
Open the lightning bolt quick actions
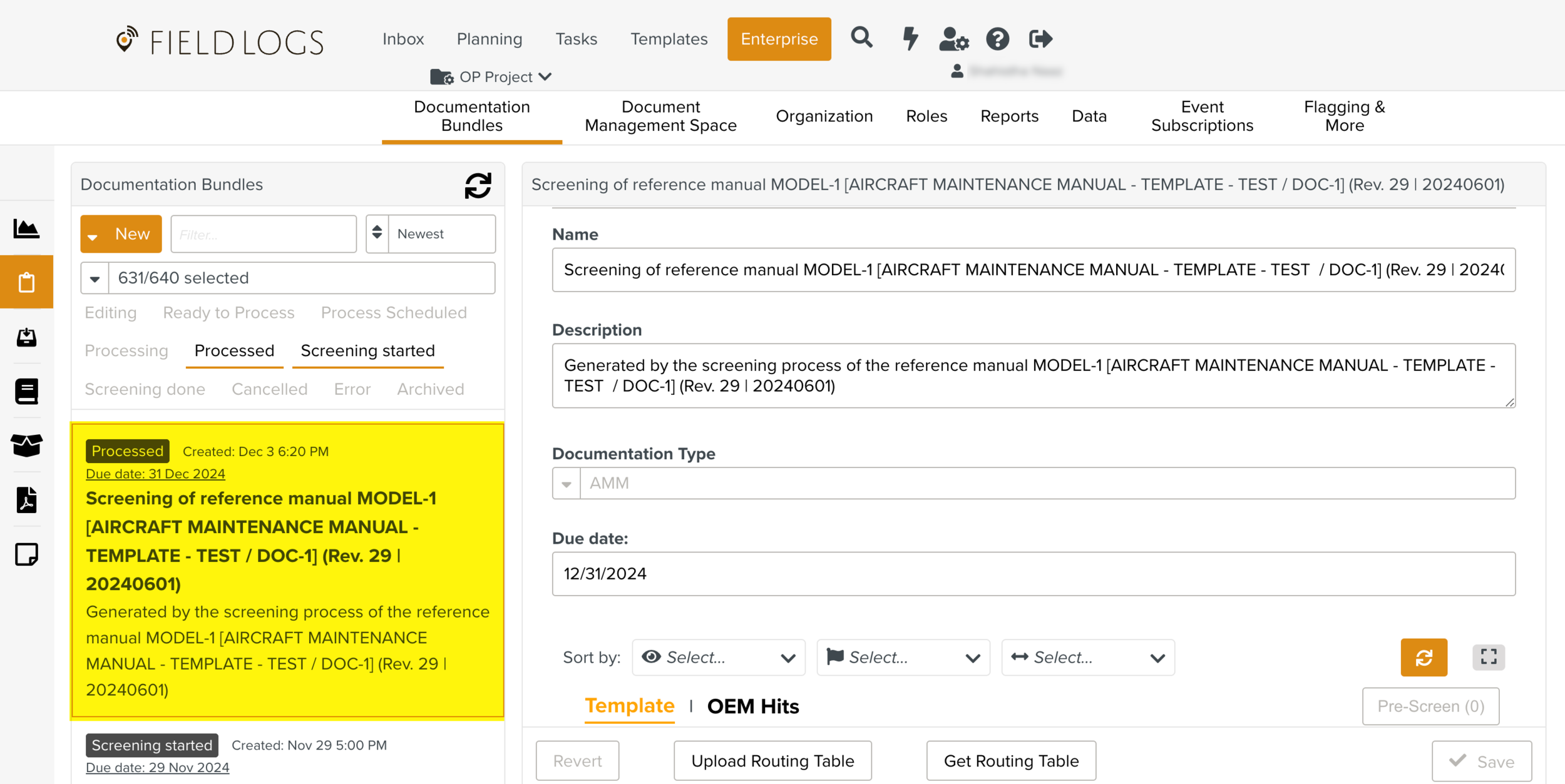[x=910, y=39]
